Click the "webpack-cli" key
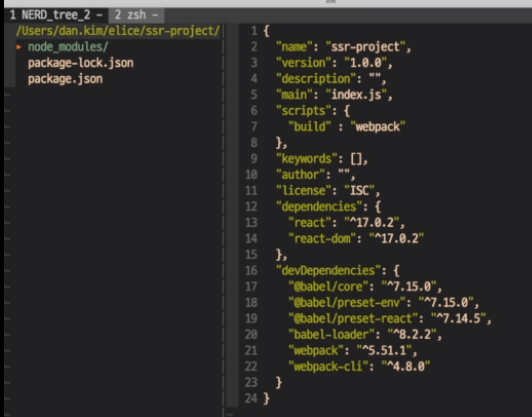This screenshot has height=417, width=532. [328, 366]
